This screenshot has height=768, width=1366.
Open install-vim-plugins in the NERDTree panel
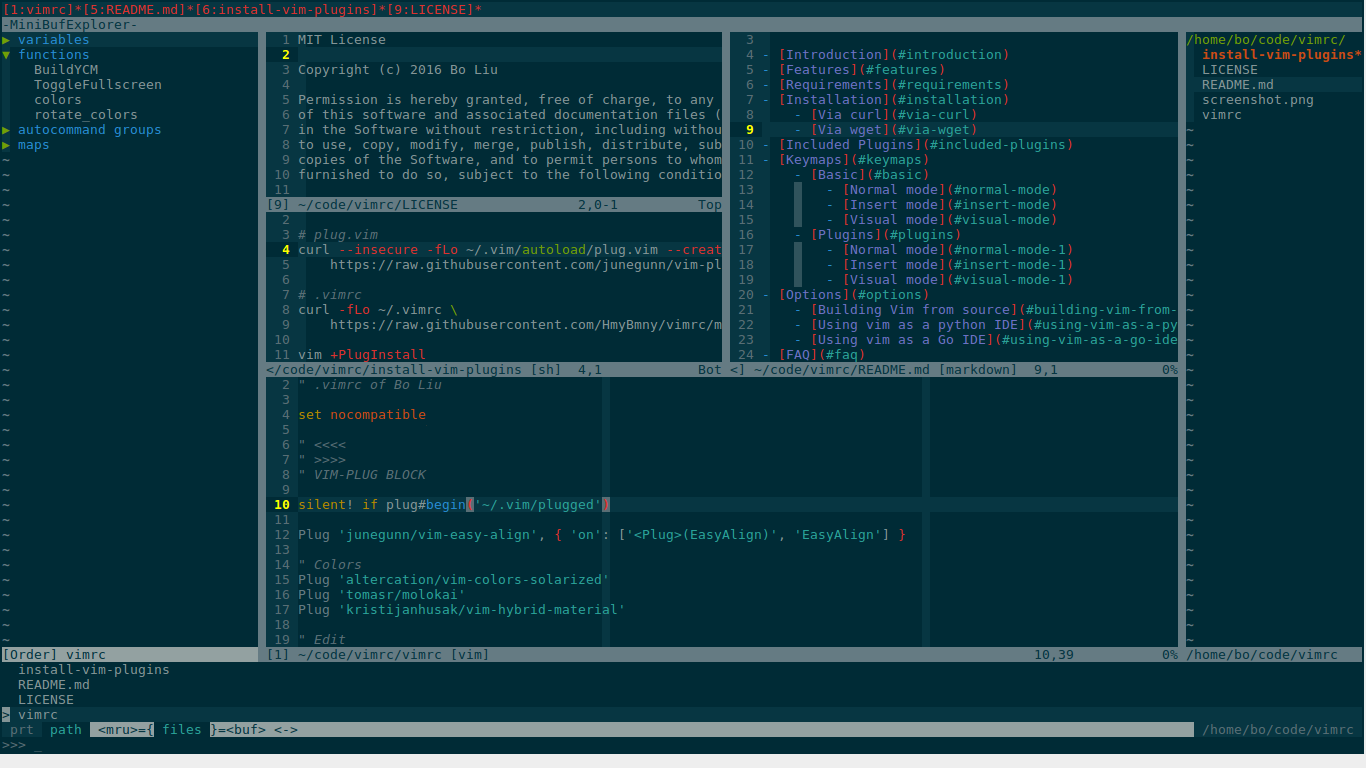[1278, 55]
